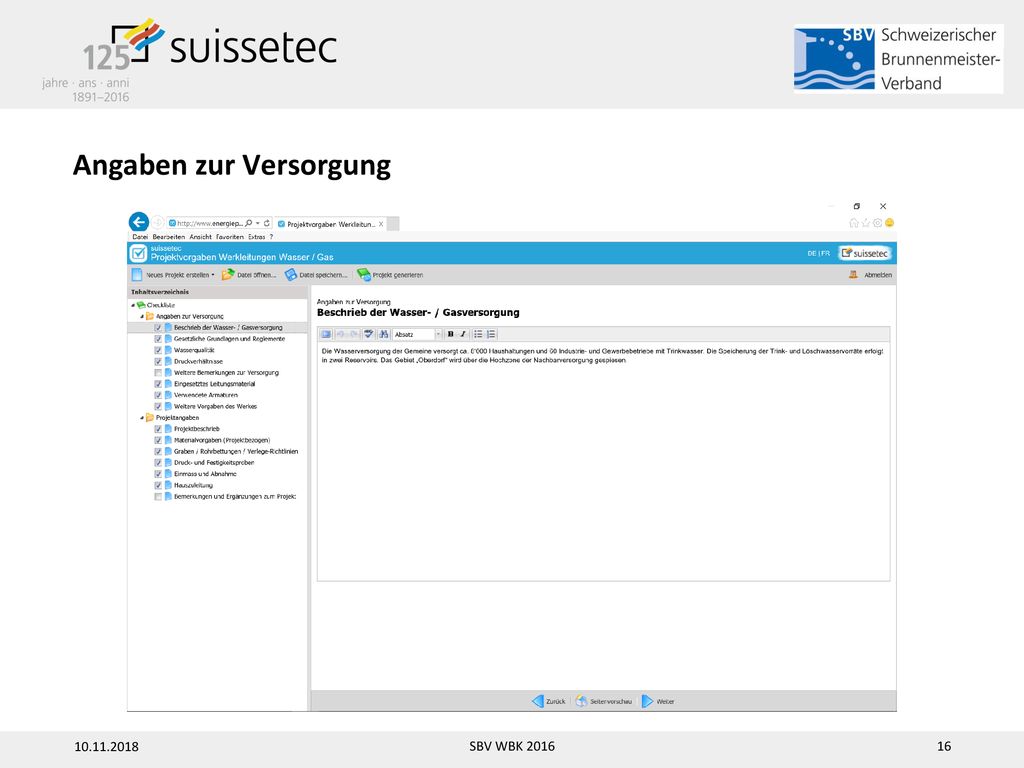
Task: Open the Neues Projekt erstellen dropdown arrow
Action: click(213, 275)
